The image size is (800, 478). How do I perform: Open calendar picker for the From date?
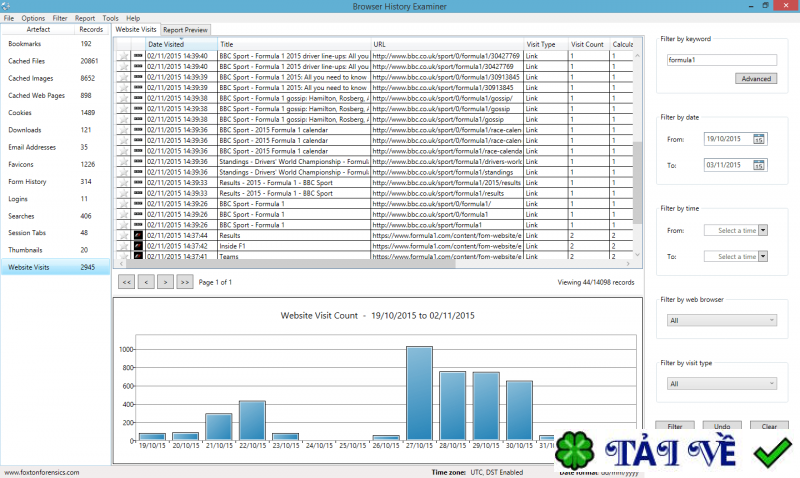click(x=759, y=139)
